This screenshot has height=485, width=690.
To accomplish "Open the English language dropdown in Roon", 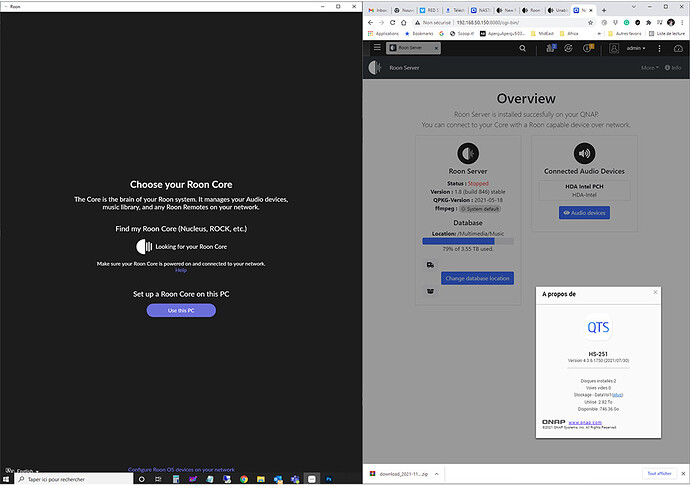I will coord(24,470).
